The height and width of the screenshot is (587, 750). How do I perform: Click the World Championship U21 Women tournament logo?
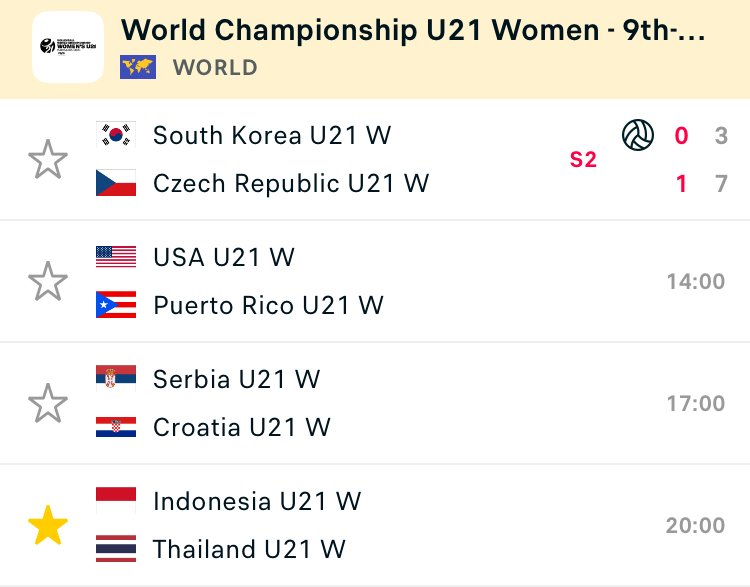pos(68,47)
